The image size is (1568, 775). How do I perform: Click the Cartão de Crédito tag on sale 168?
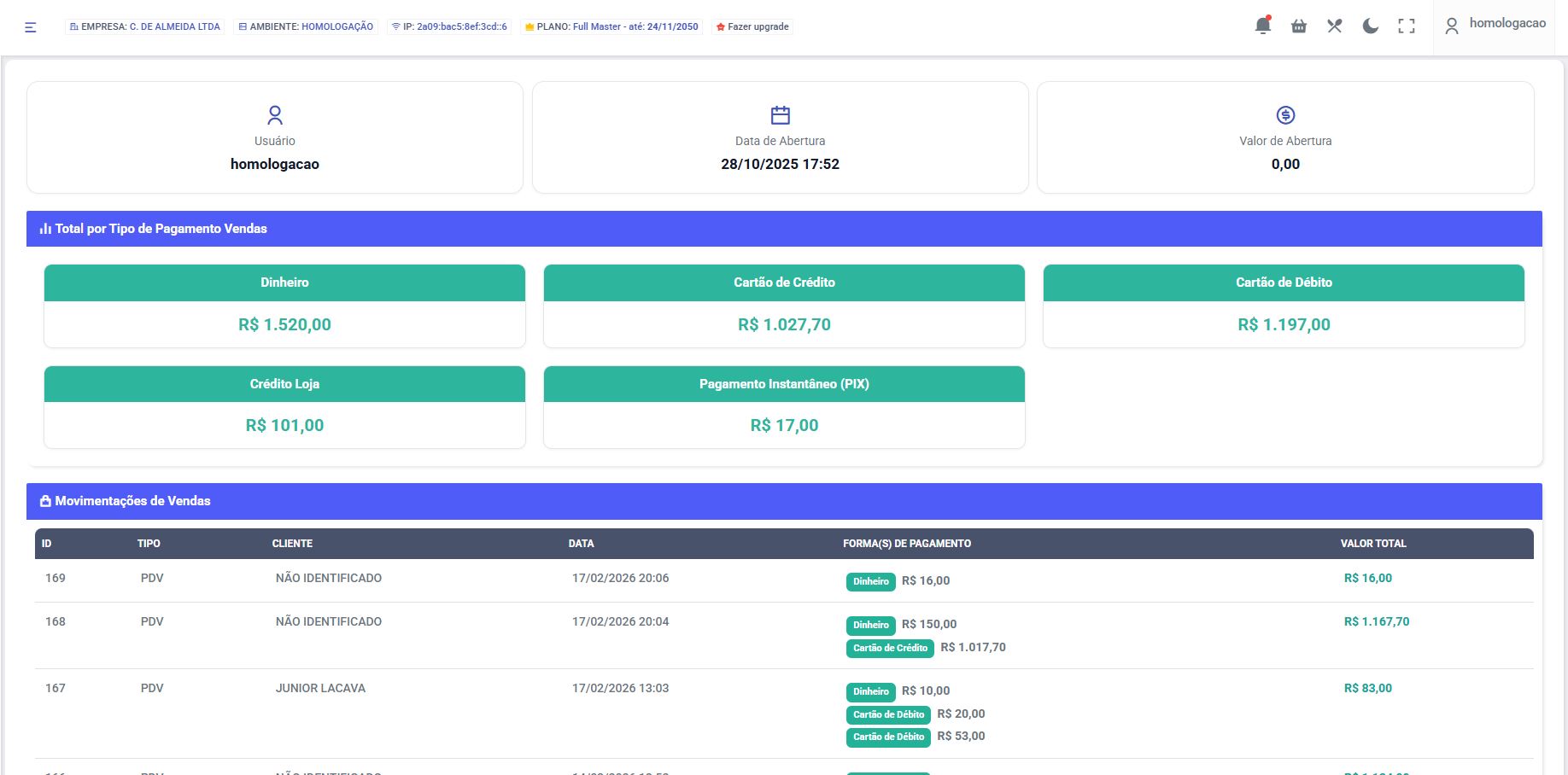[890, 648]
